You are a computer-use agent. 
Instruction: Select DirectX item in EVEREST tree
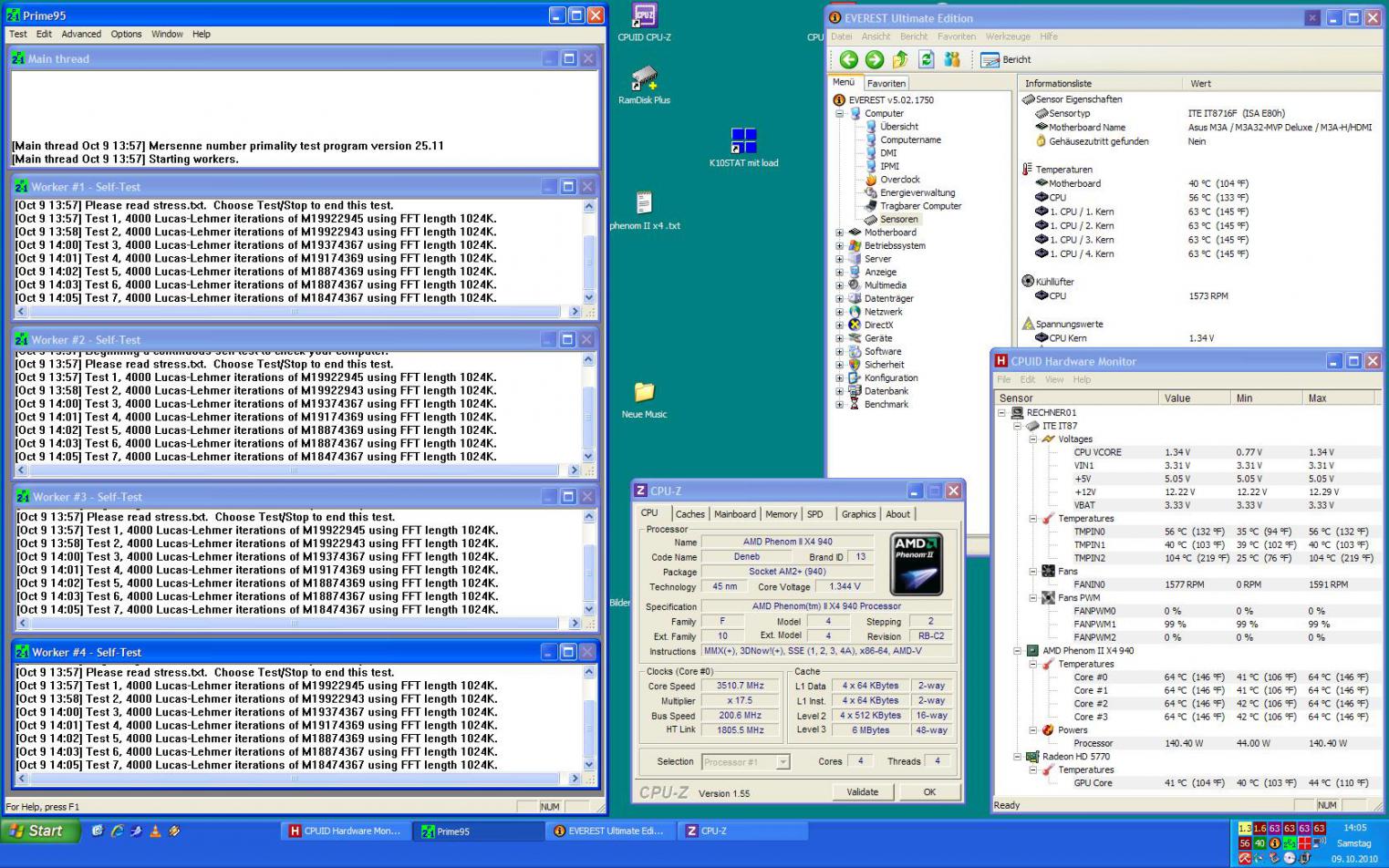(879, 325)
